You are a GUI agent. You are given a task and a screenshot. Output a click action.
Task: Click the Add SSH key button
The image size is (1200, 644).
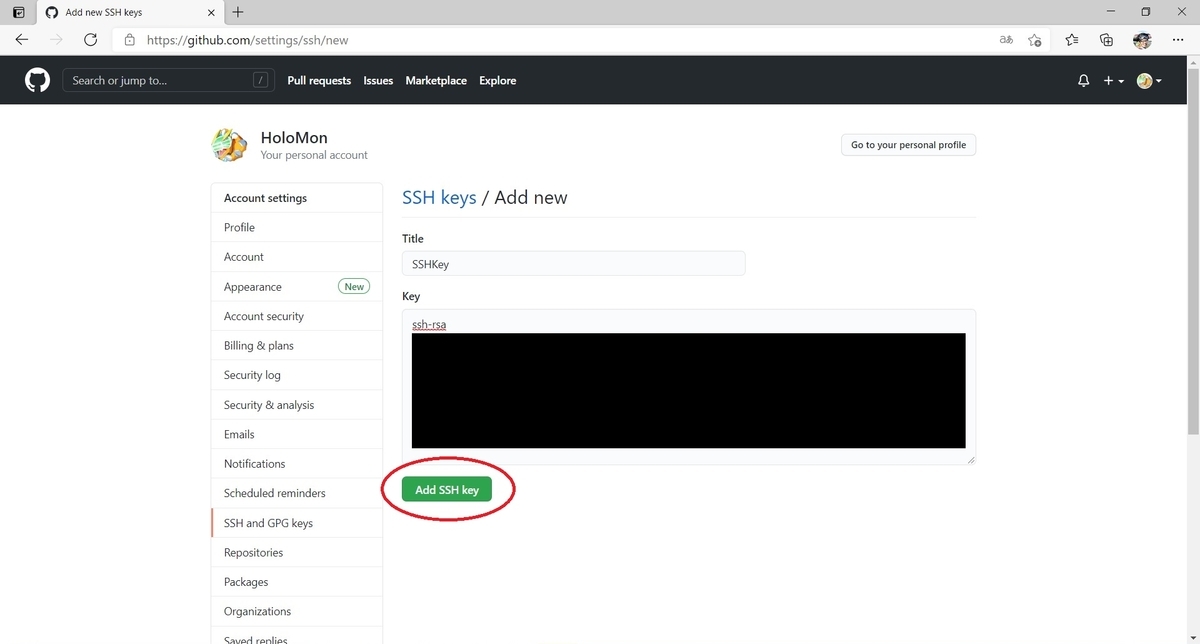pyautogui.click(x=447, y=490)
